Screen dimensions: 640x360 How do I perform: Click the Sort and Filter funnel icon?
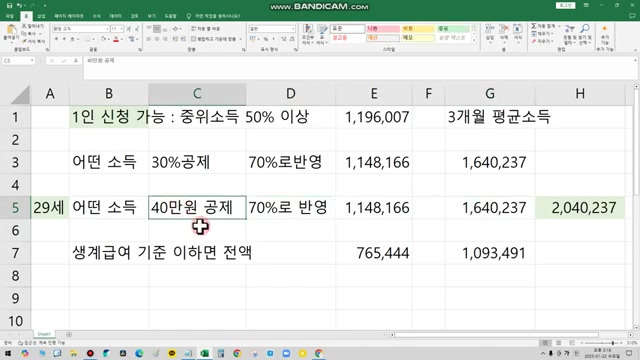point(569,29)
